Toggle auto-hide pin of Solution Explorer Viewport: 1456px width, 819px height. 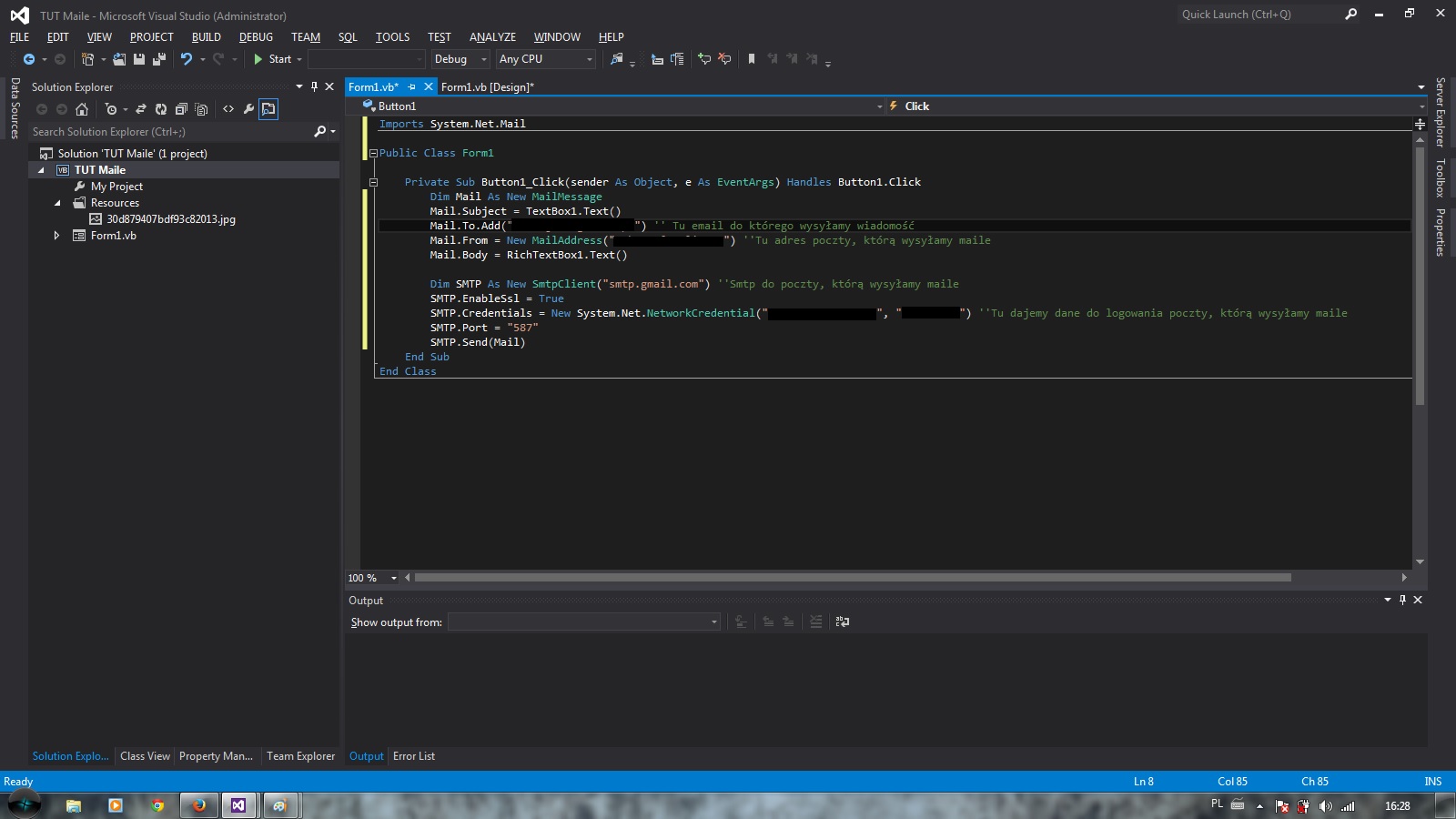[314, 86]
